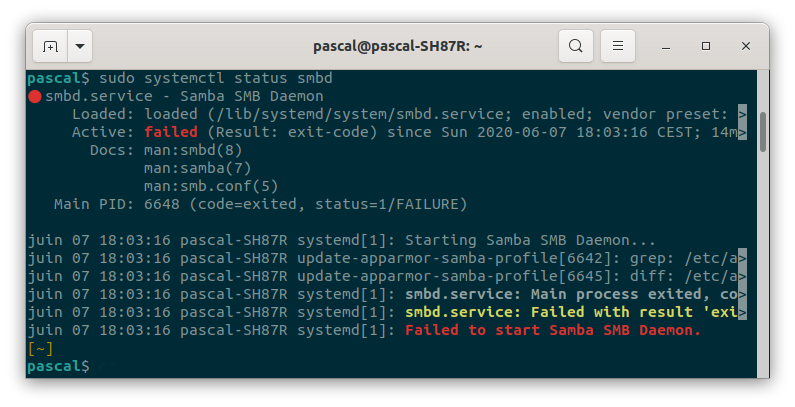Click the window title pascal@pascal-SH87R
Viewport: 795px width, 407px height.
click(398, 46)
